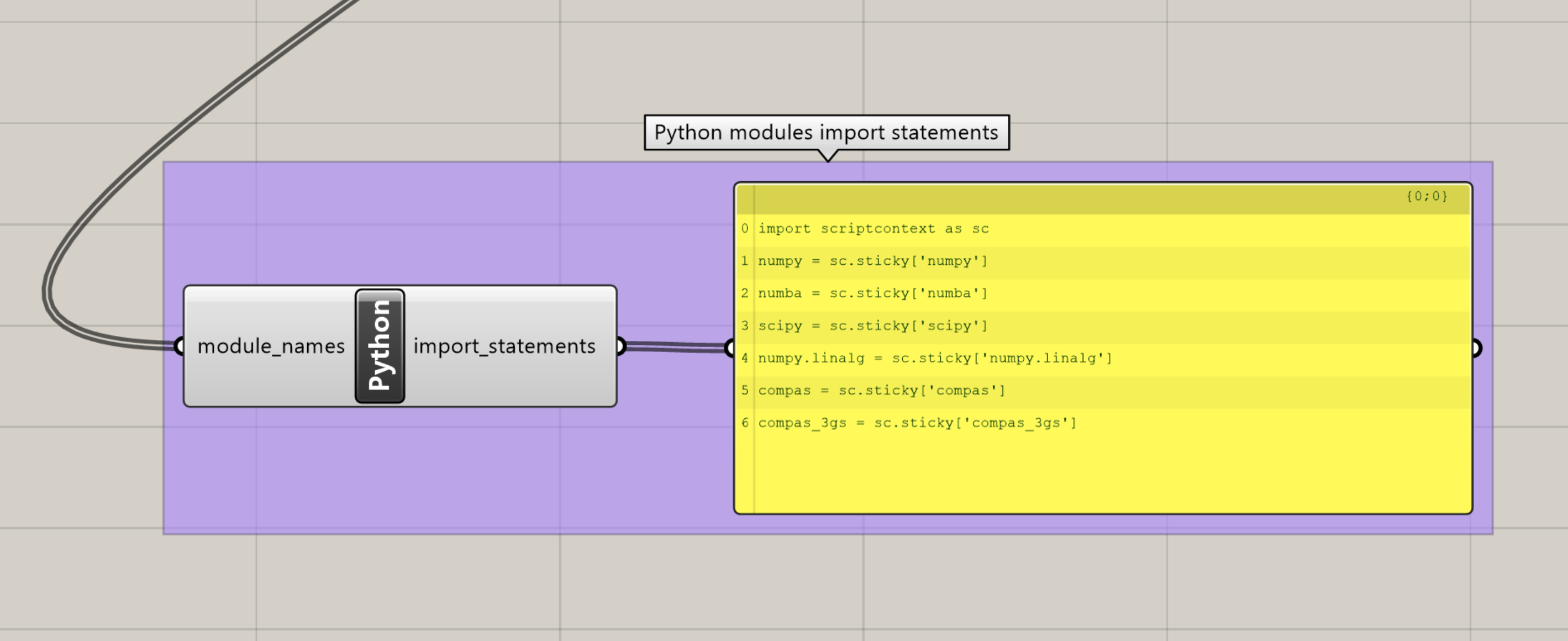Click panel line "compas = sc.sticky['compas']"
This screenshot has width=1568, height=641.
(x=1103, y=390)
